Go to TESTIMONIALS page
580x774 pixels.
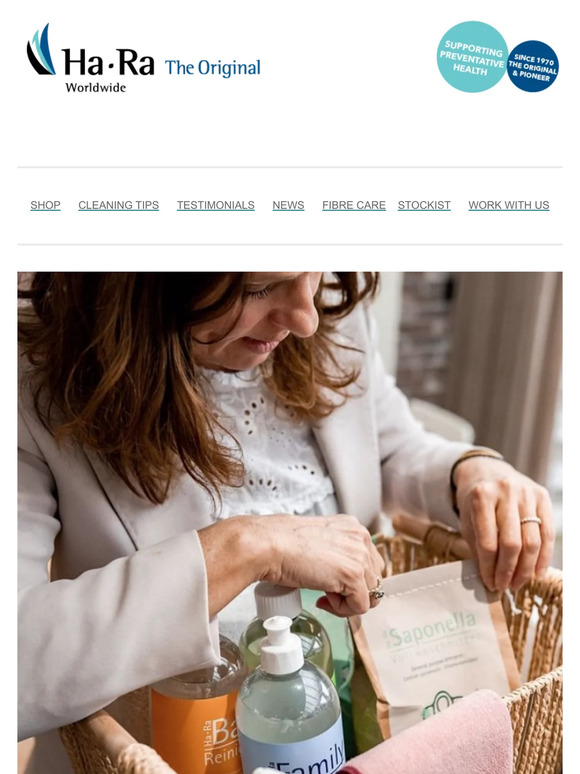point(216,205)
